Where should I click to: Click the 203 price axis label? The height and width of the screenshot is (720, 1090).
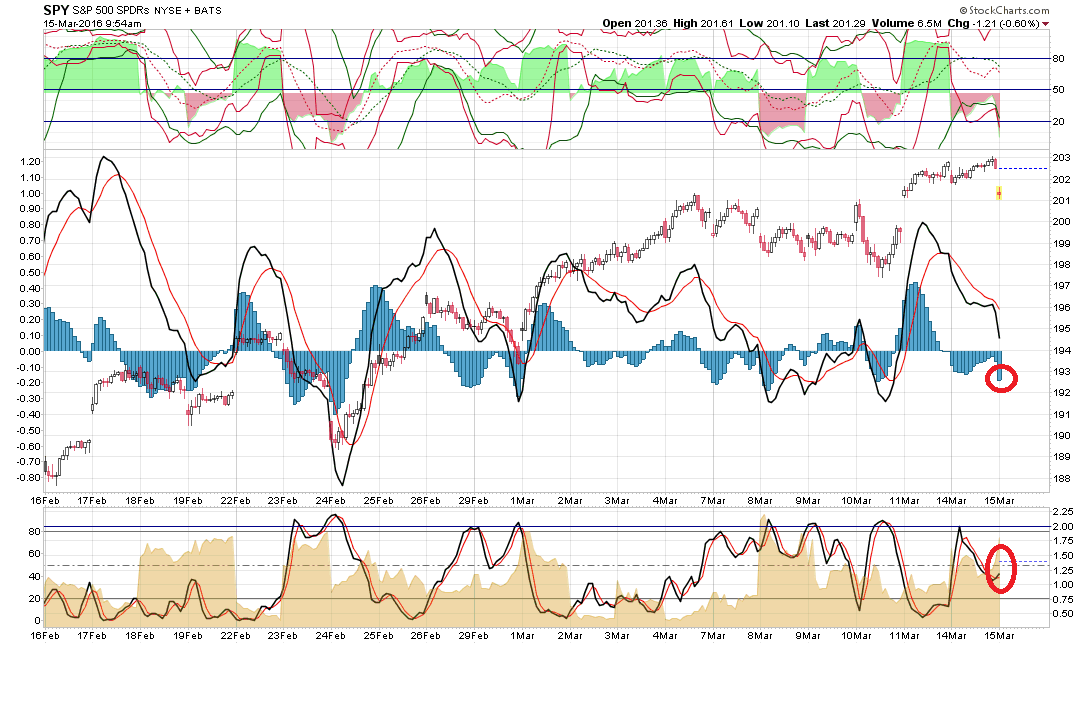click(x=1061, y=158)
